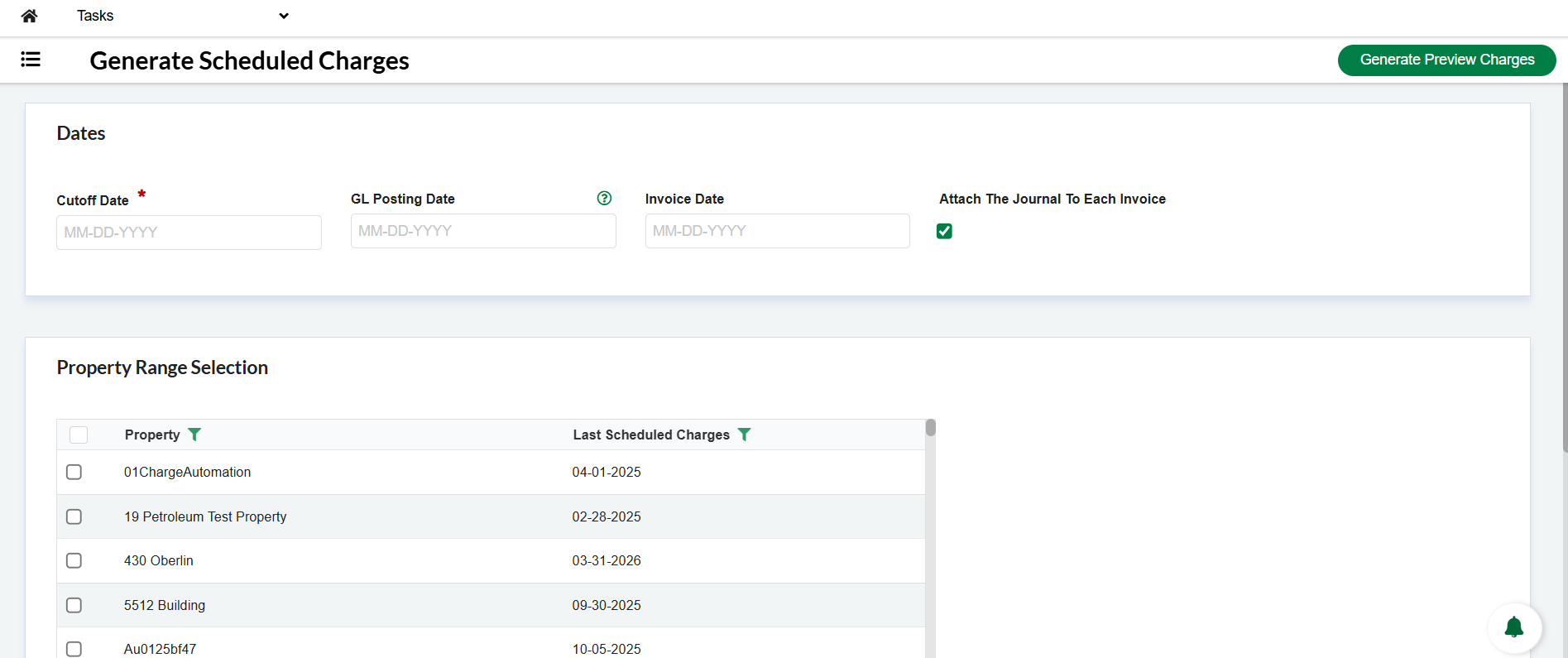Image resolution: width=1568 pixels, height=658 pixels.
Task: Click the 02-28-2025 date cell
Action: [607, 516]
